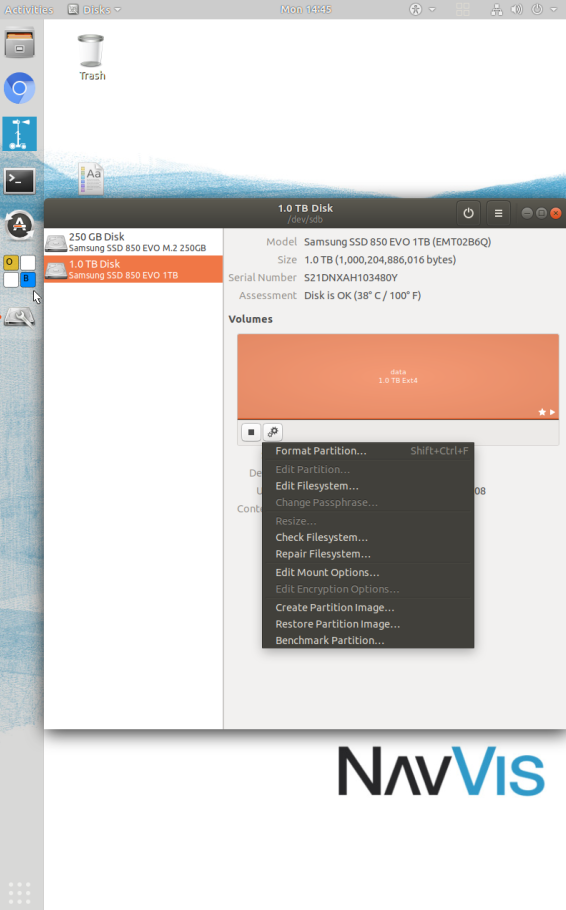This screenshot has height=910, width=566.
Task: Unmount the partition with stop button
Action: 251,432
